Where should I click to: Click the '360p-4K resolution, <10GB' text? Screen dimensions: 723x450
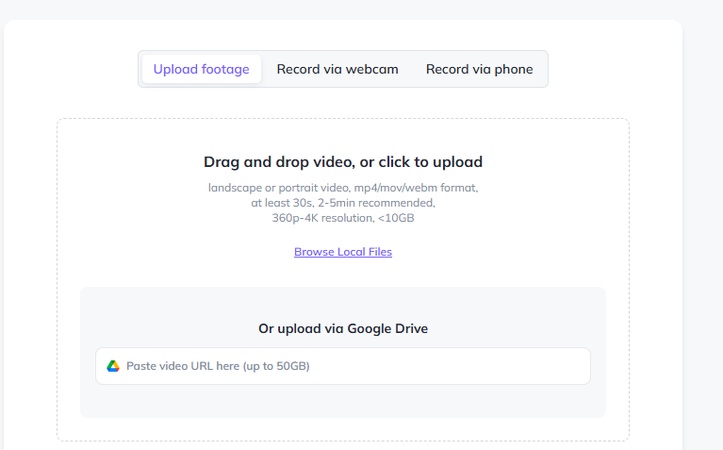point(343,217)
